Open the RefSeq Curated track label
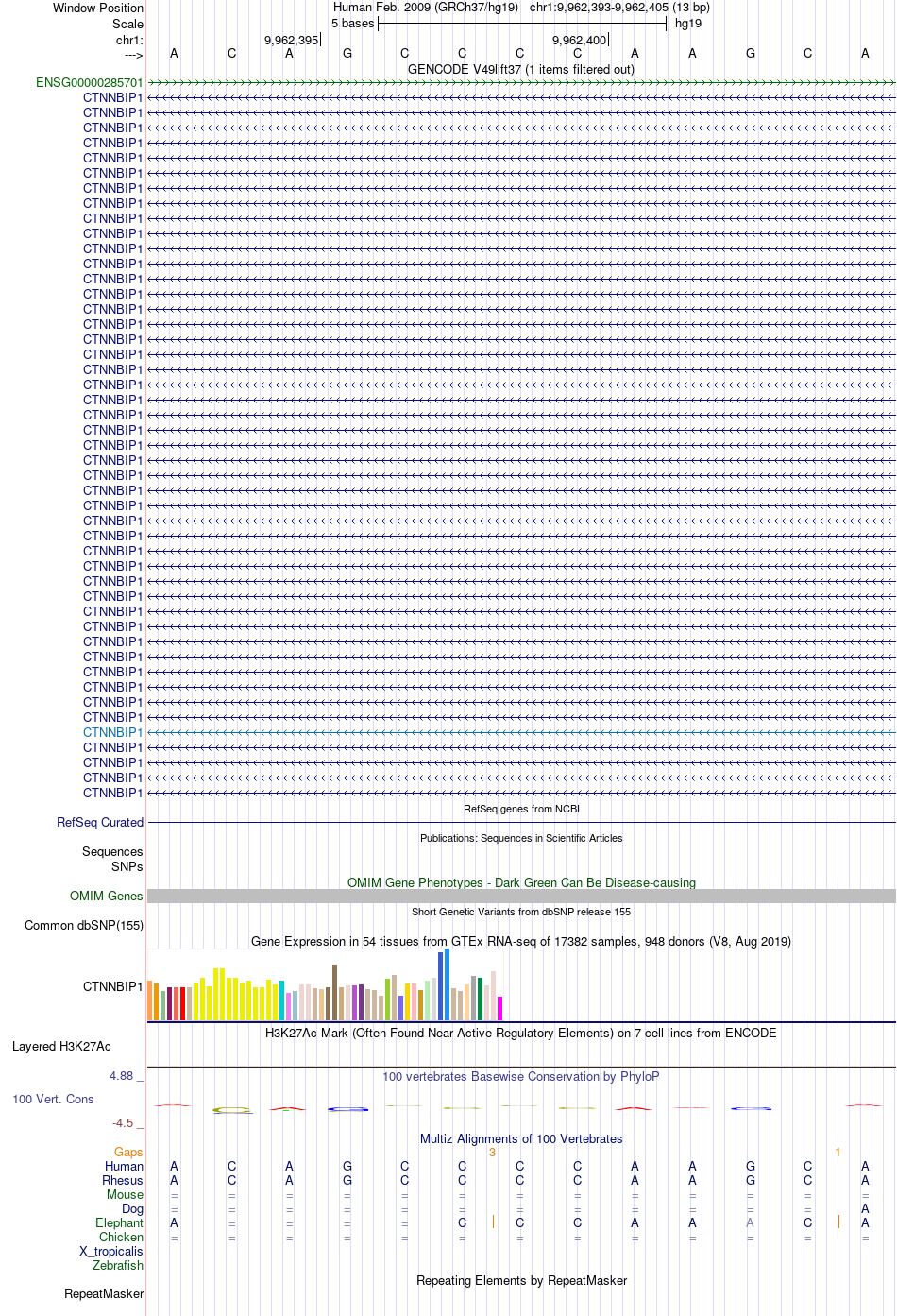 point(100,822)
